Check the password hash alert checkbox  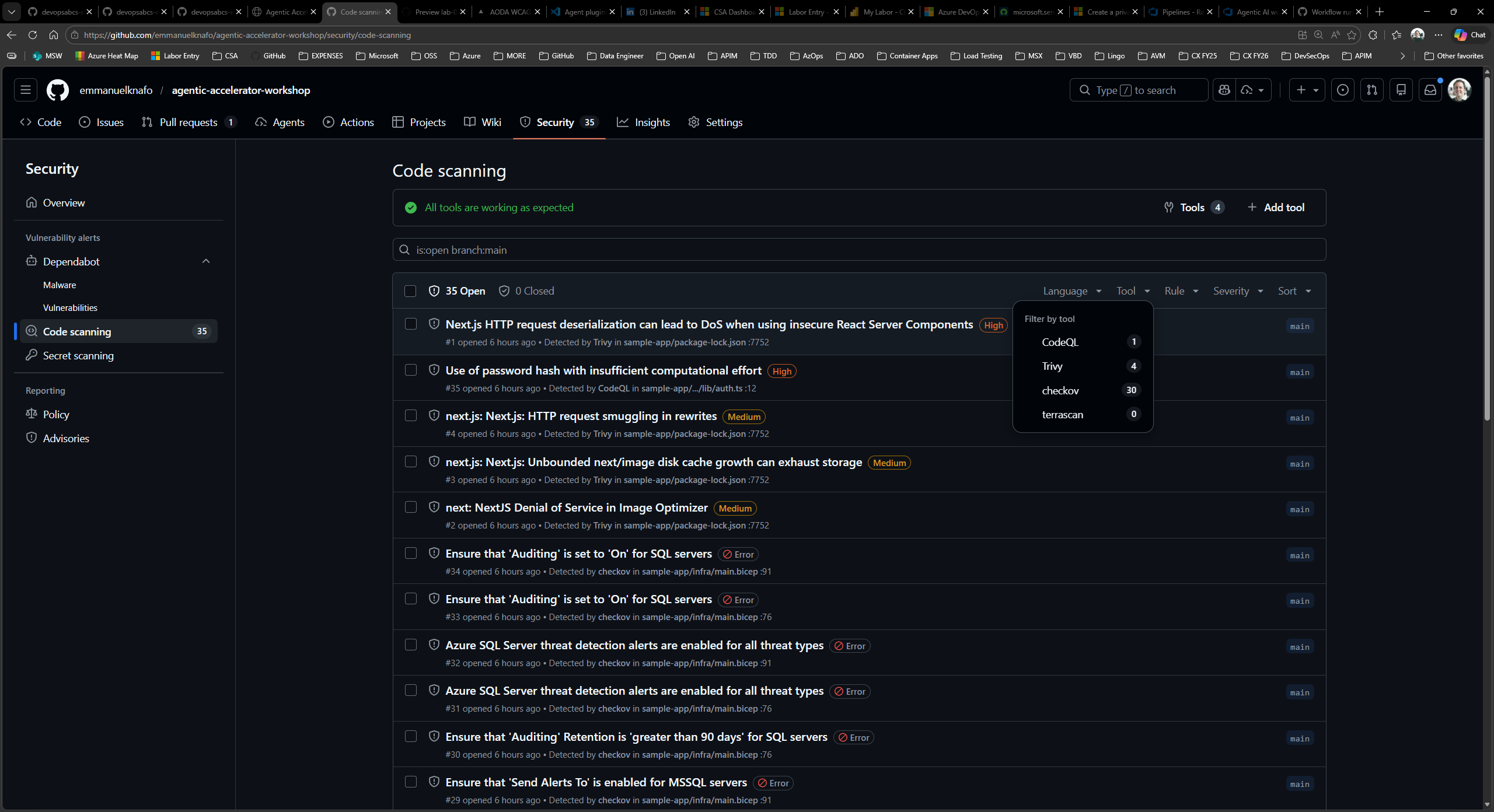(411, 369)
